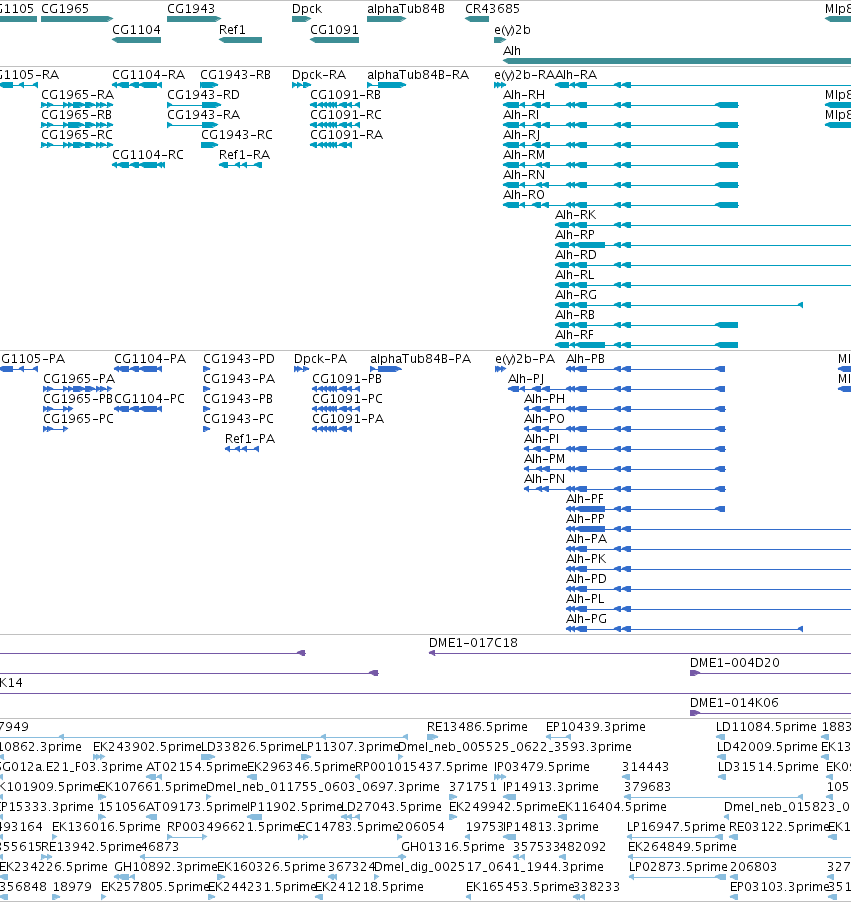Select BAC clone DME1-017C18
Screen dimensions: 851x902
click(x=640, y=653)
